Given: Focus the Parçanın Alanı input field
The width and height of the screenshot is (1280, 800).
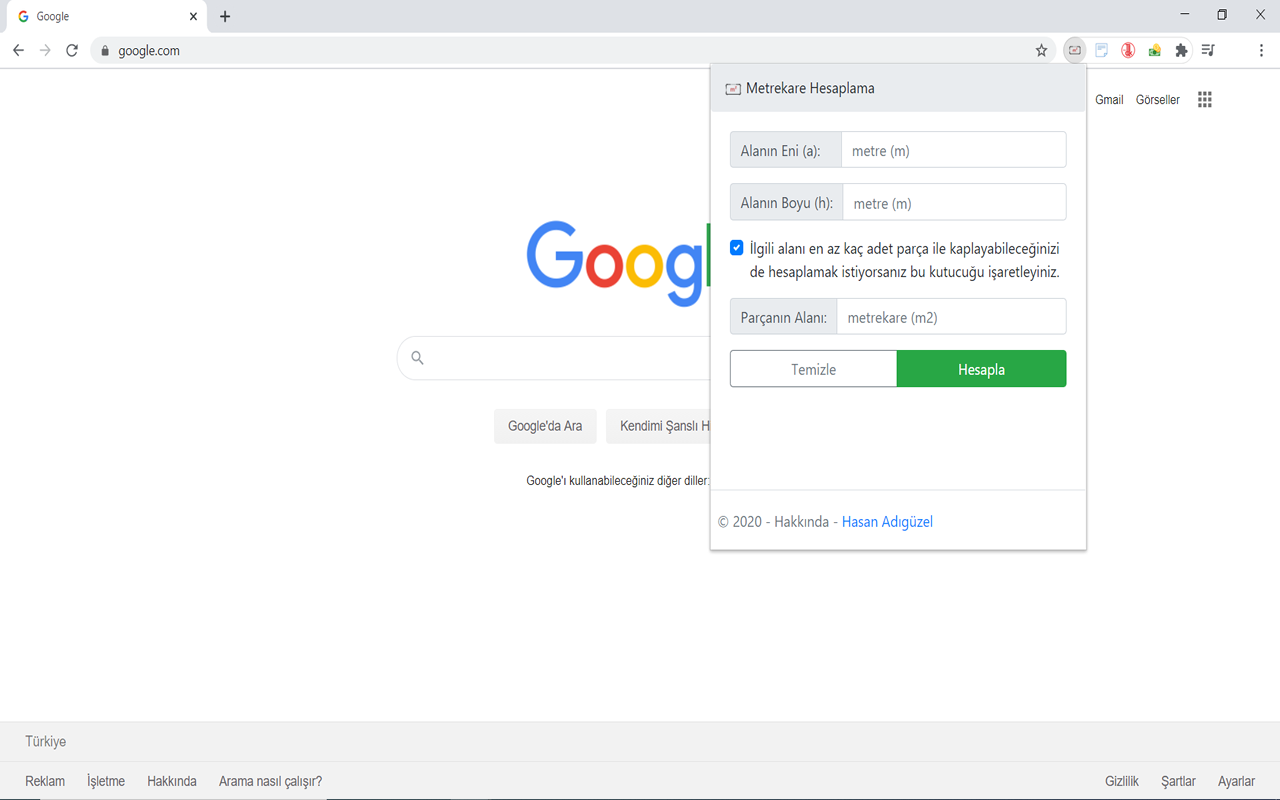Looking at the screenshot, I should [x=952, y=316].
